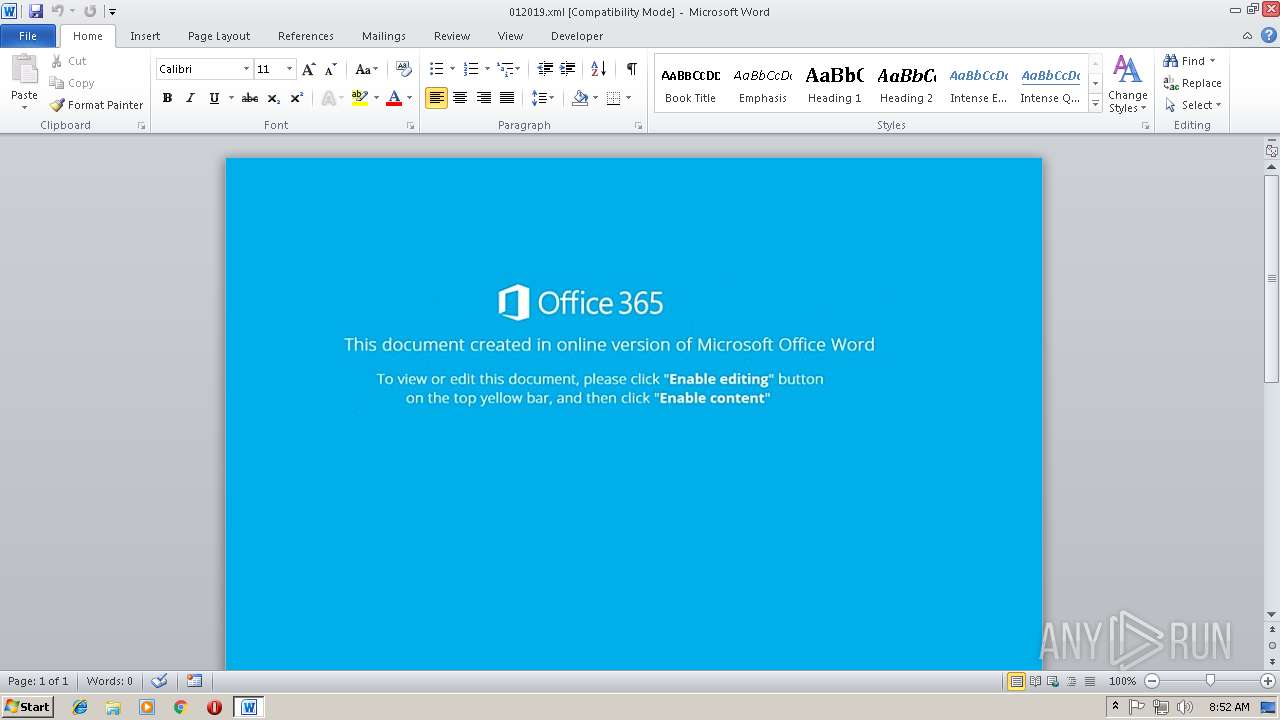Image resolution: width=1280 pixels, height=720 pixels.
Task: Click the red font color button
Action: [x=394, y=98]
